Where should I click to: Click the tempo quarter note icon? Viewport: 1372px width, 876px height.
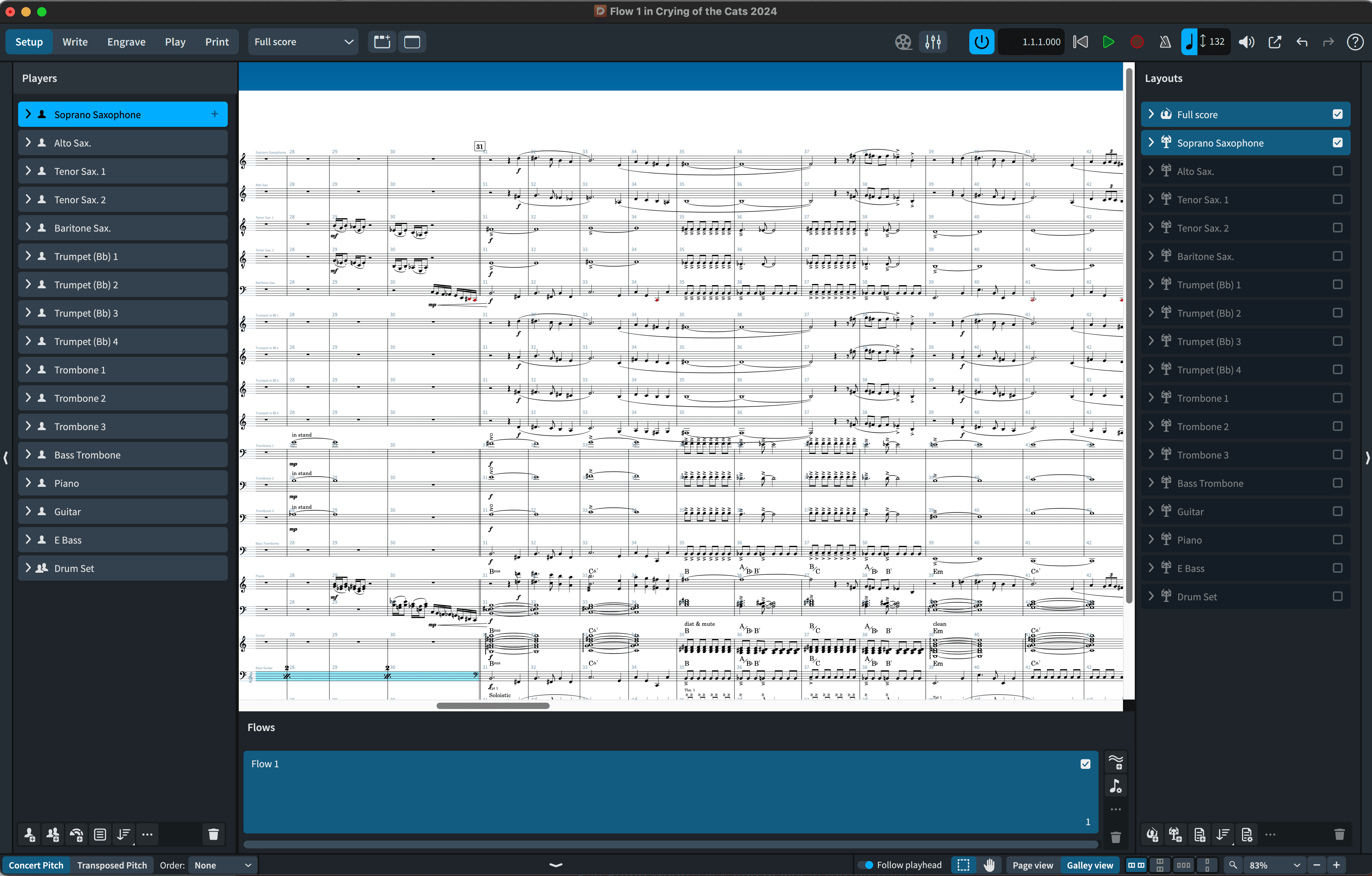click(x=1189, y=42)
